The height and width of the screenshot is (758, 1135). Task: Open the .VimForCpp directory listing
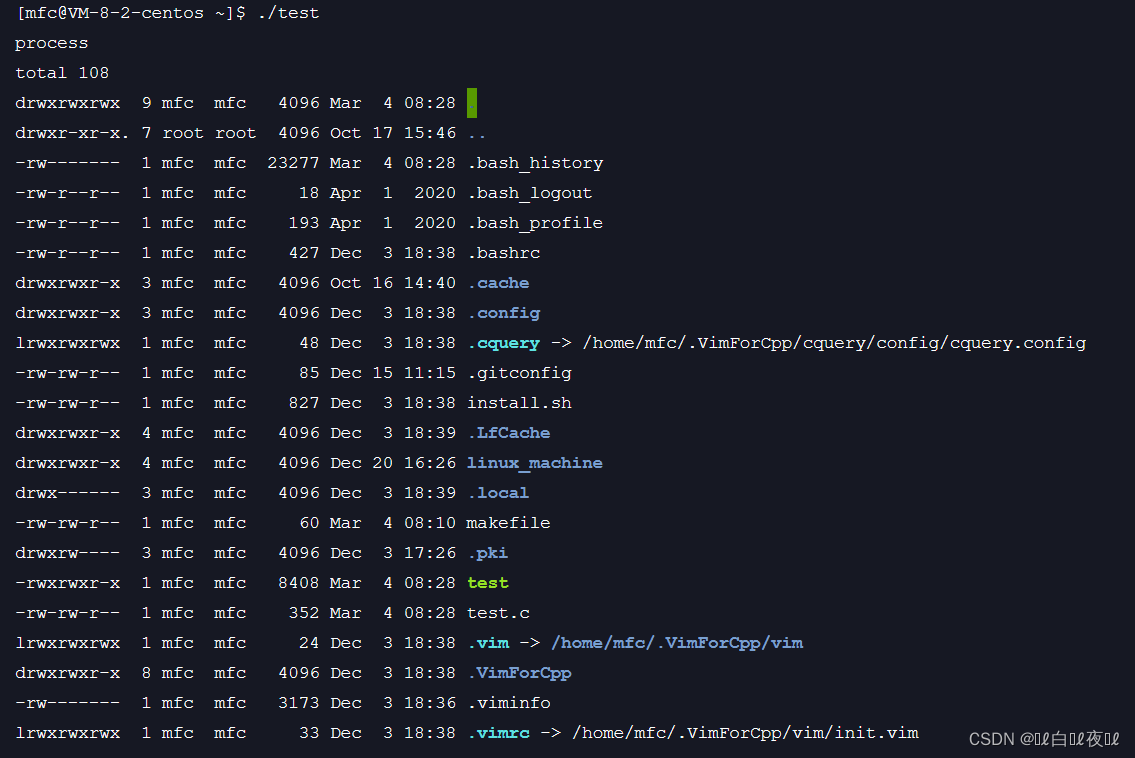(520, 672)
